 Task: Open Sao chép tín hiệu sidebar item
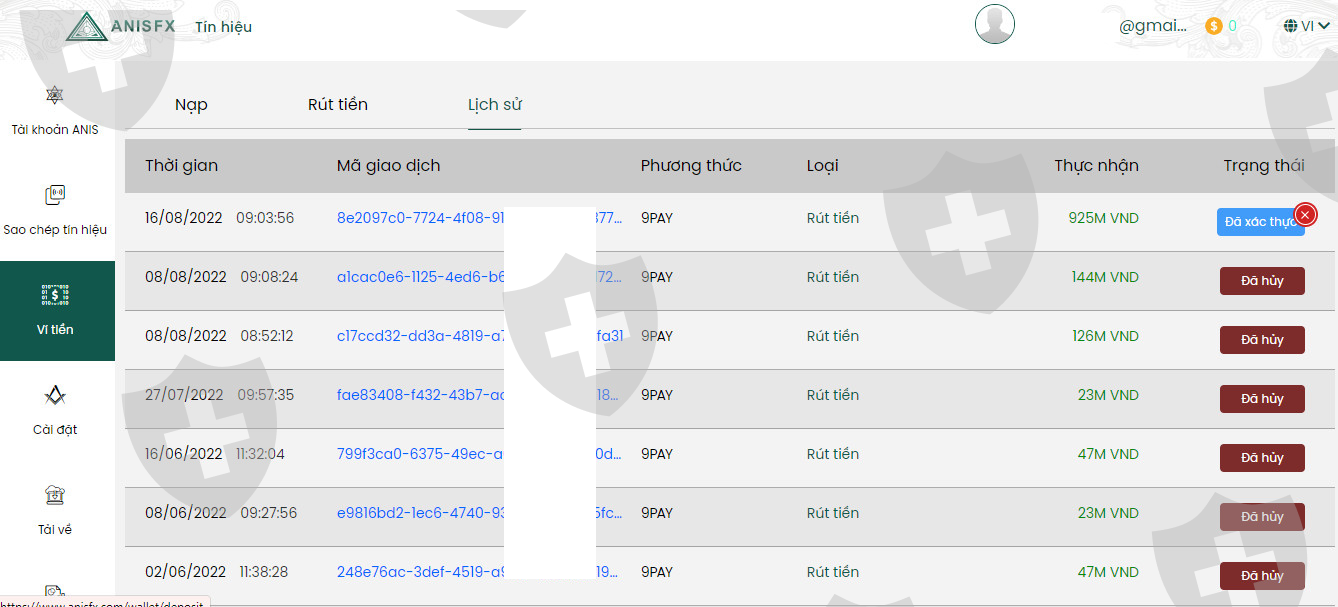pyautogui.click(x=55, y=211)
